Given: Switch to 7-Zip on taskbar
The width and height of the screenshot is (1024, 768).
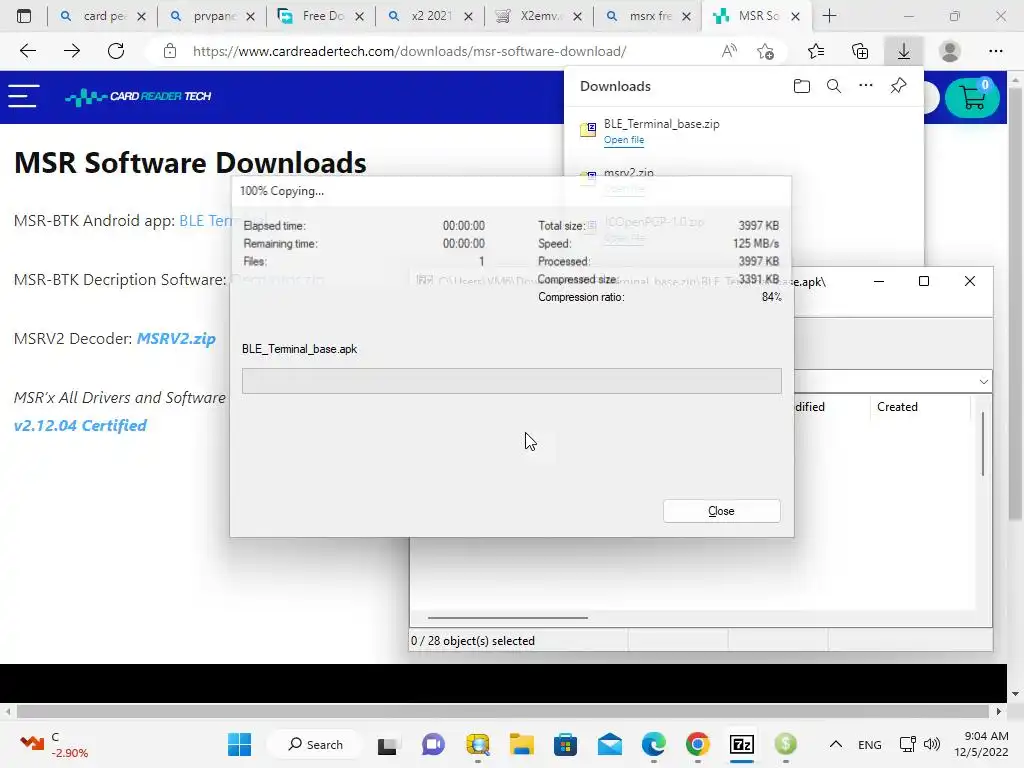Looking at the screenshot, I should [x=742, y=744].
